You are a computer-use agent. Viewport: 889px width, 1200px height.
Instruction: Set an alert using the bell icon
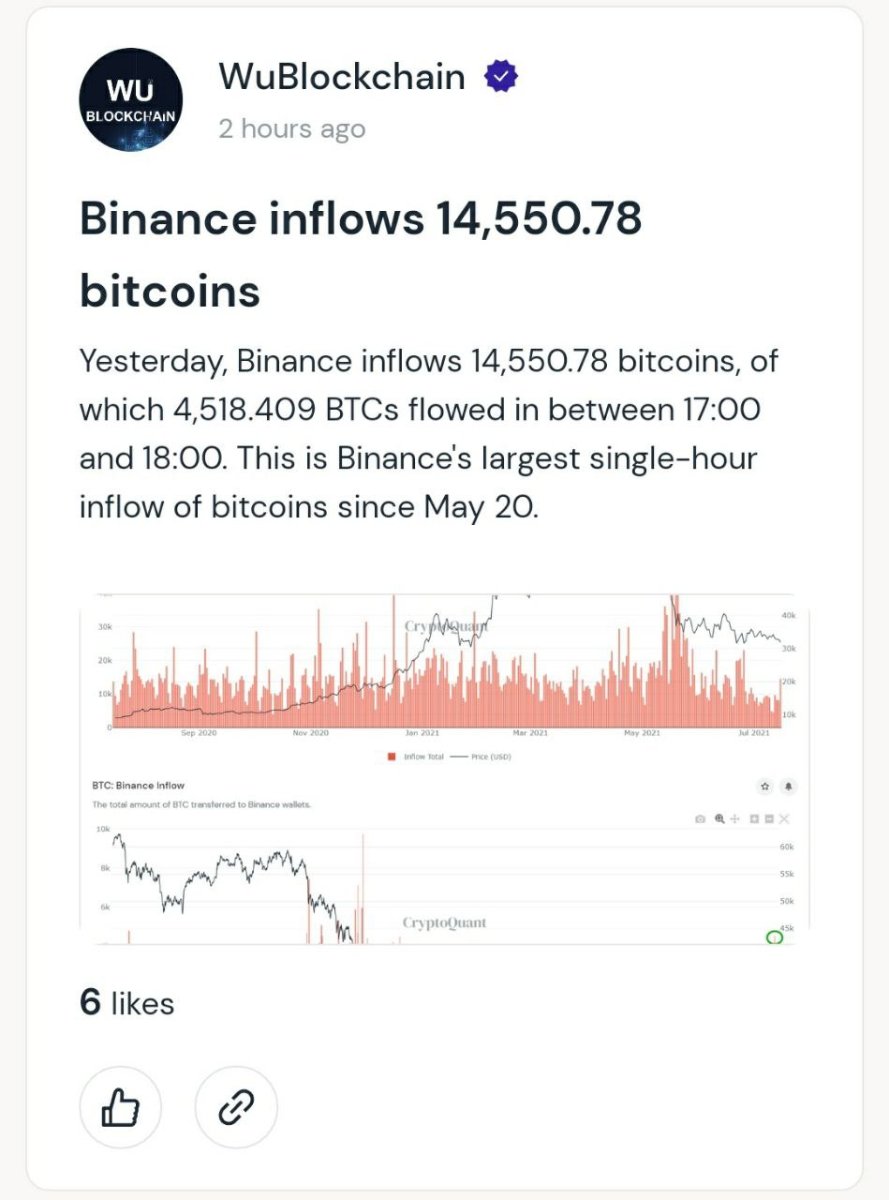pyautogui.click(x=788, y=787)
